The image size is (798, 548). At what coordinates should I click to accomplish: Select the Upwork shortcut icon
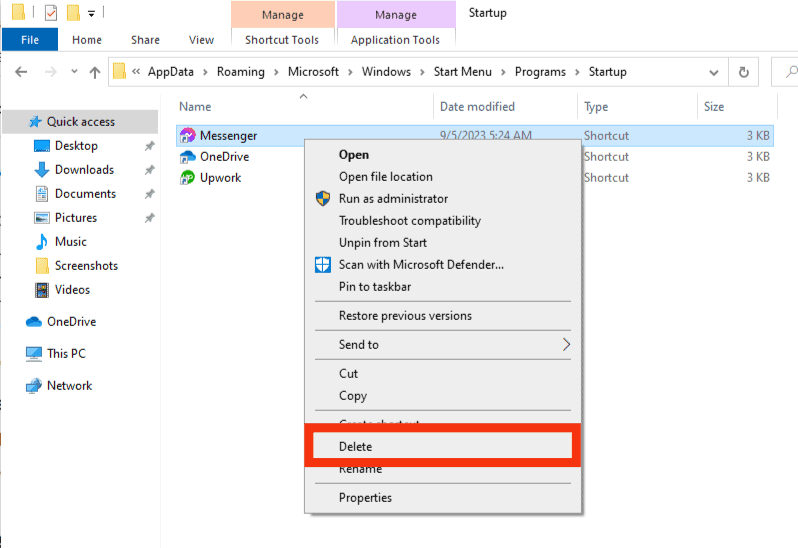click(188, 178)
